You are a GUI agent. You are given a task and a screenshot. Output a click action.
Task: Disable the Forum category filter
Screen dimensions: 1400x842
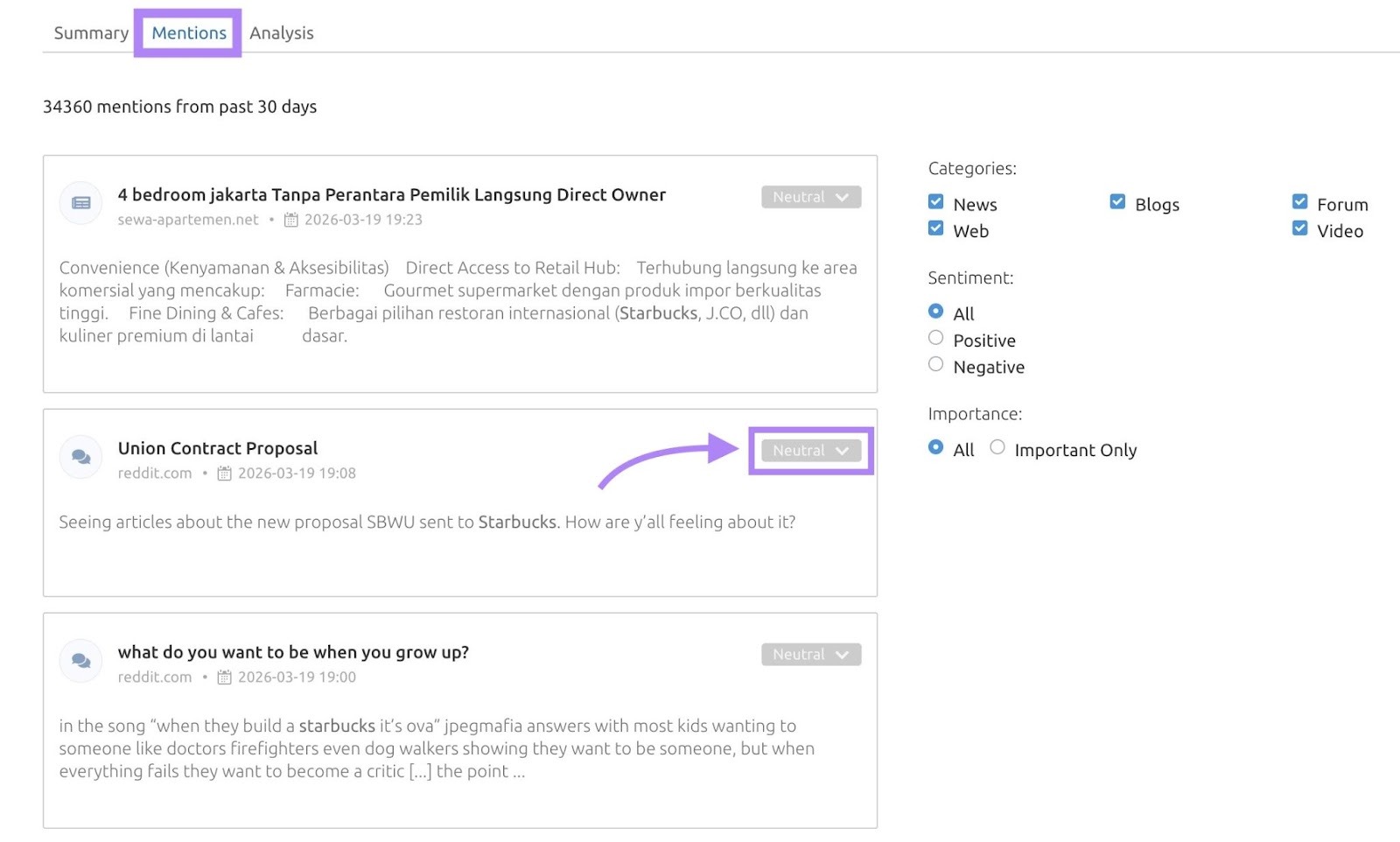click(x=1299, y=202)
